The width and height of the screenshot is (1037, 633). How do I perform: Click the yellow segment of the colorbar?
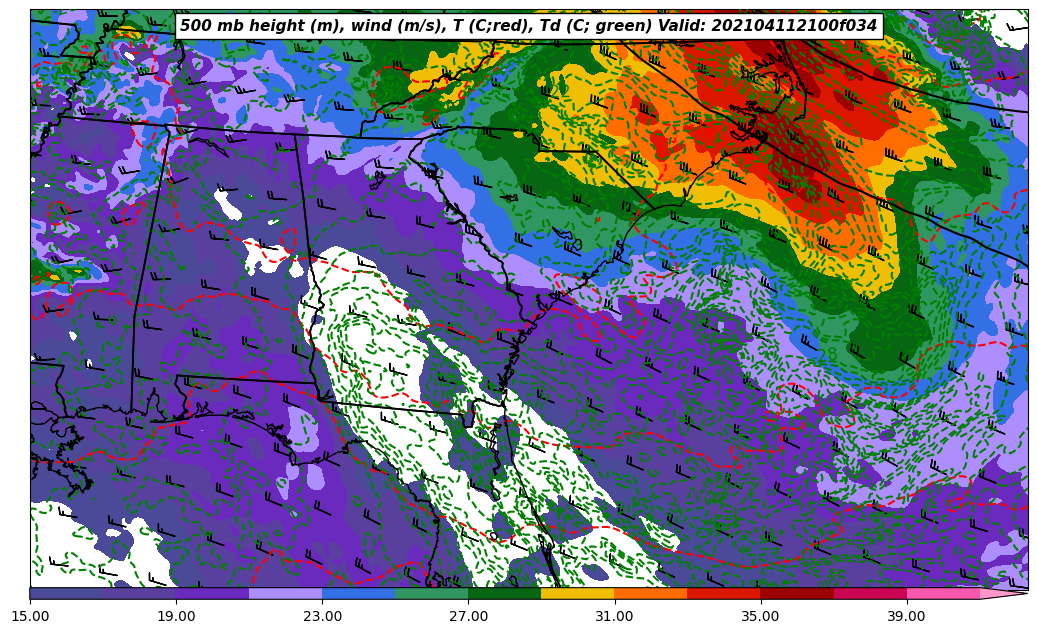(577, 593)
